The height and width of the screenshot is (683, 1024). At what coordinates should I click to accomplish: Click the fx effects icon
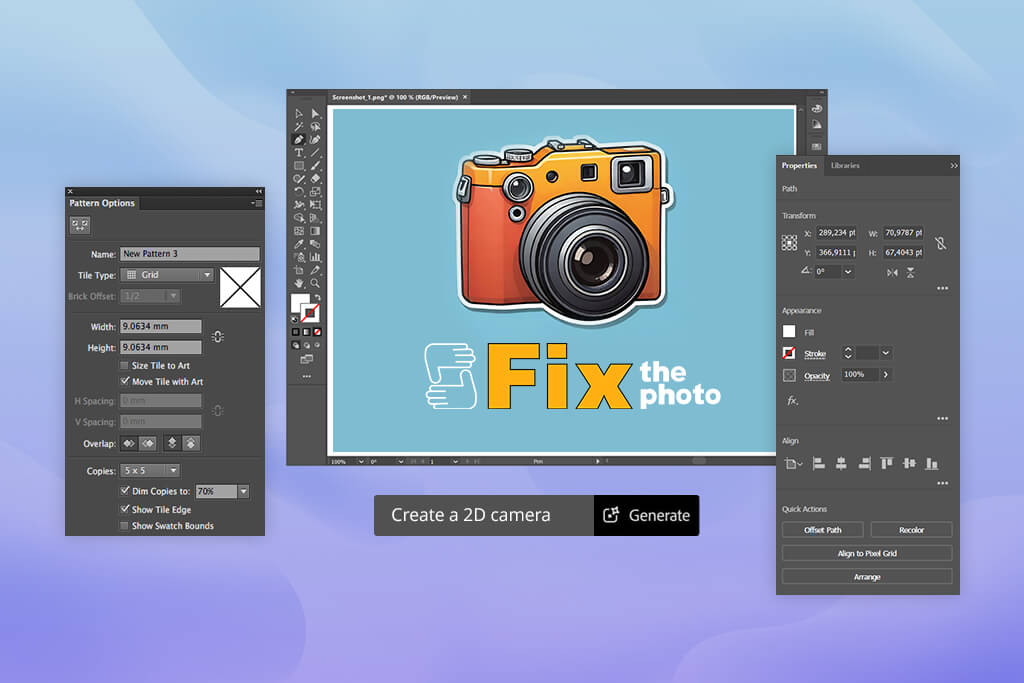[792, 400]
